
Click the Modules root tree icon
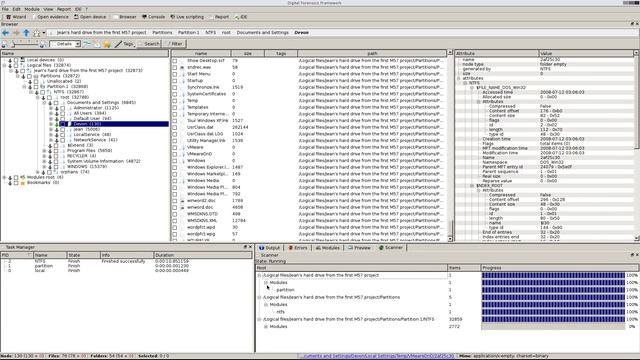click(23, 177)
